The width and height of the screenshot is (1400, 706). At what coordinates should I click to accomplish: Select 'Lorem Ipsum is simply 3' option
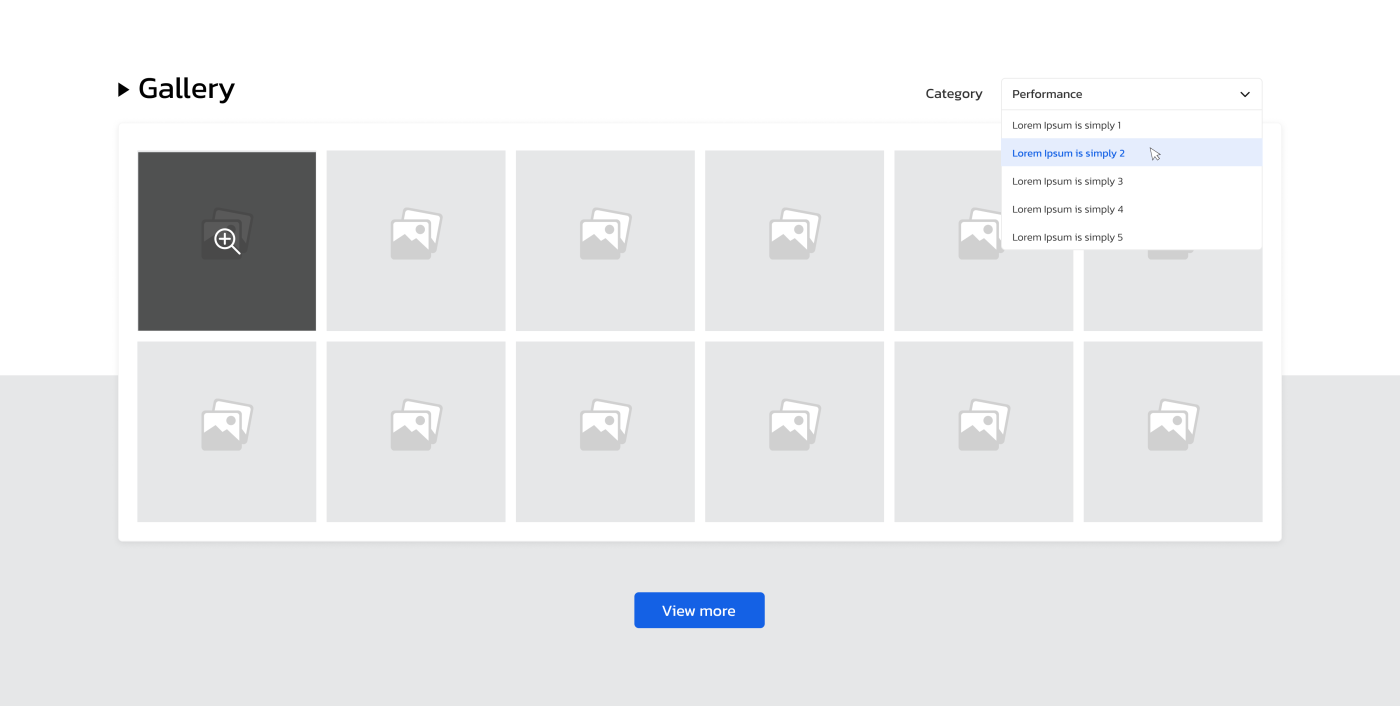click(x=1067, y=182)
